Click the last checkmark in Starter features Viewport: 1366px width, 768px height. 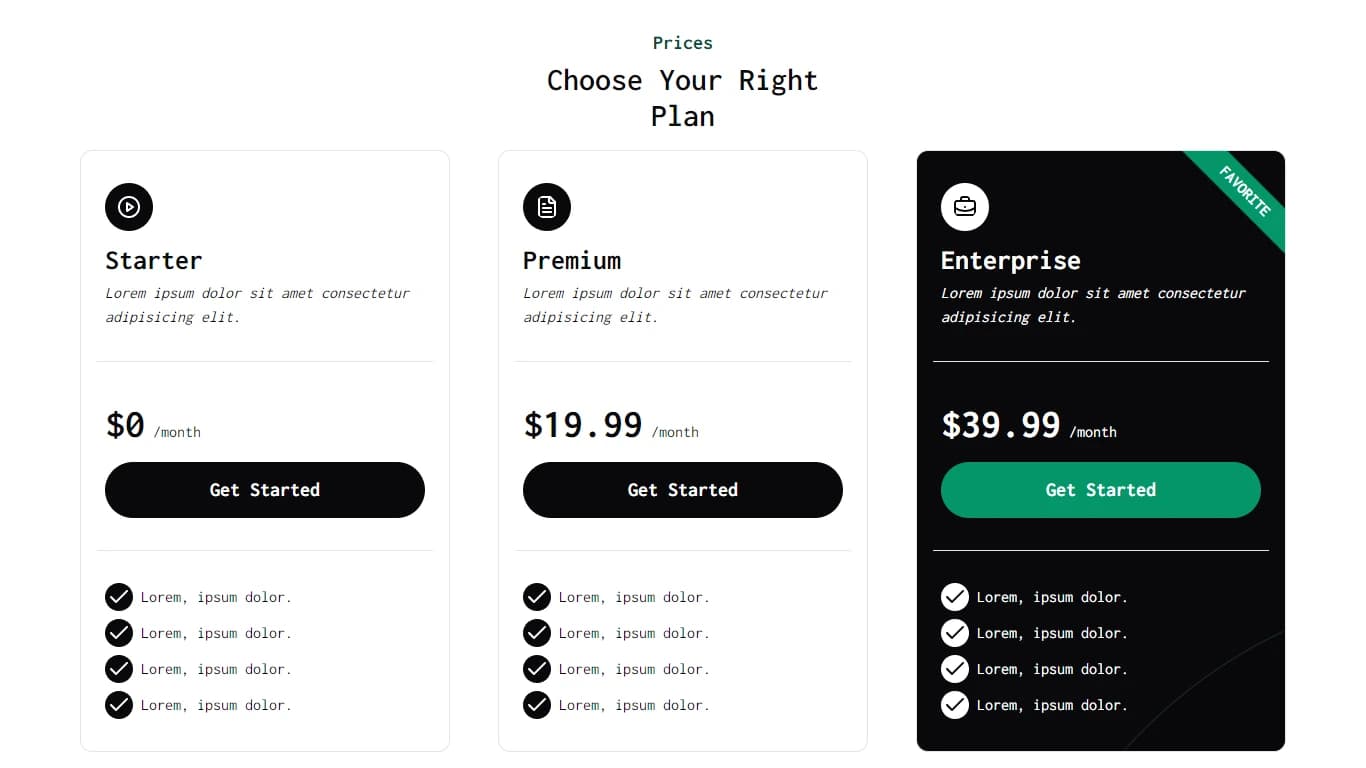click(x=119, y=705)
